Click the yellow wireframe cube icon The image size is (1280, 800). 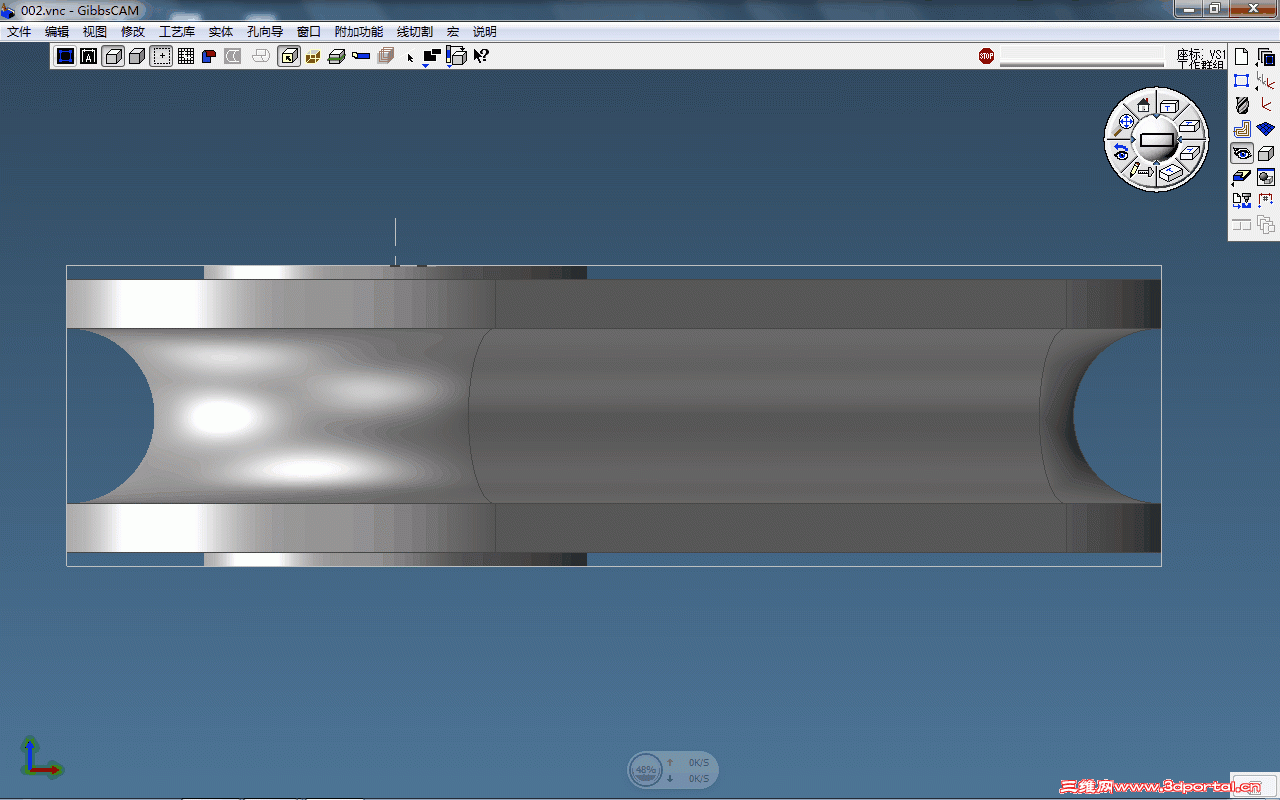313,56
